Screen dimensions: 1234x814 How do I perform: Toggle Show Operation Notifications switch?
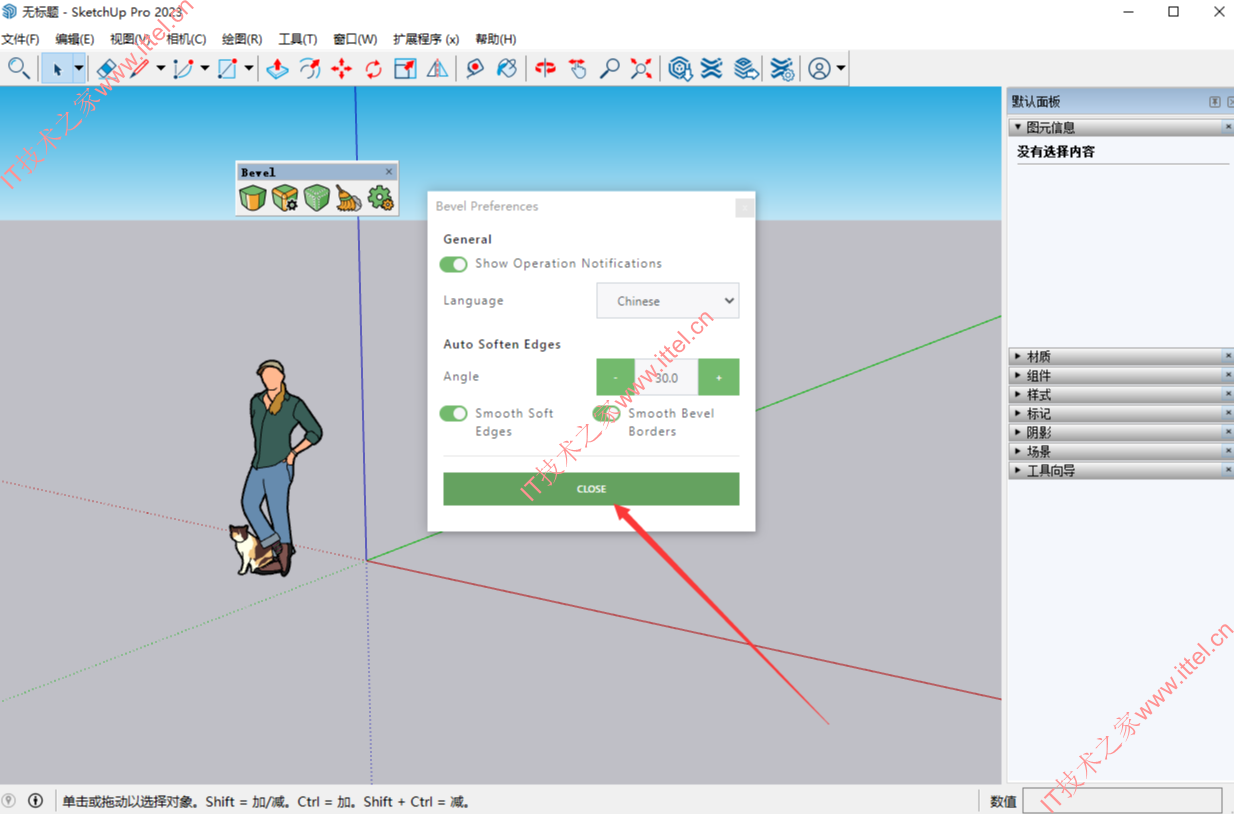pyautogui.click(x=453, y=264)
